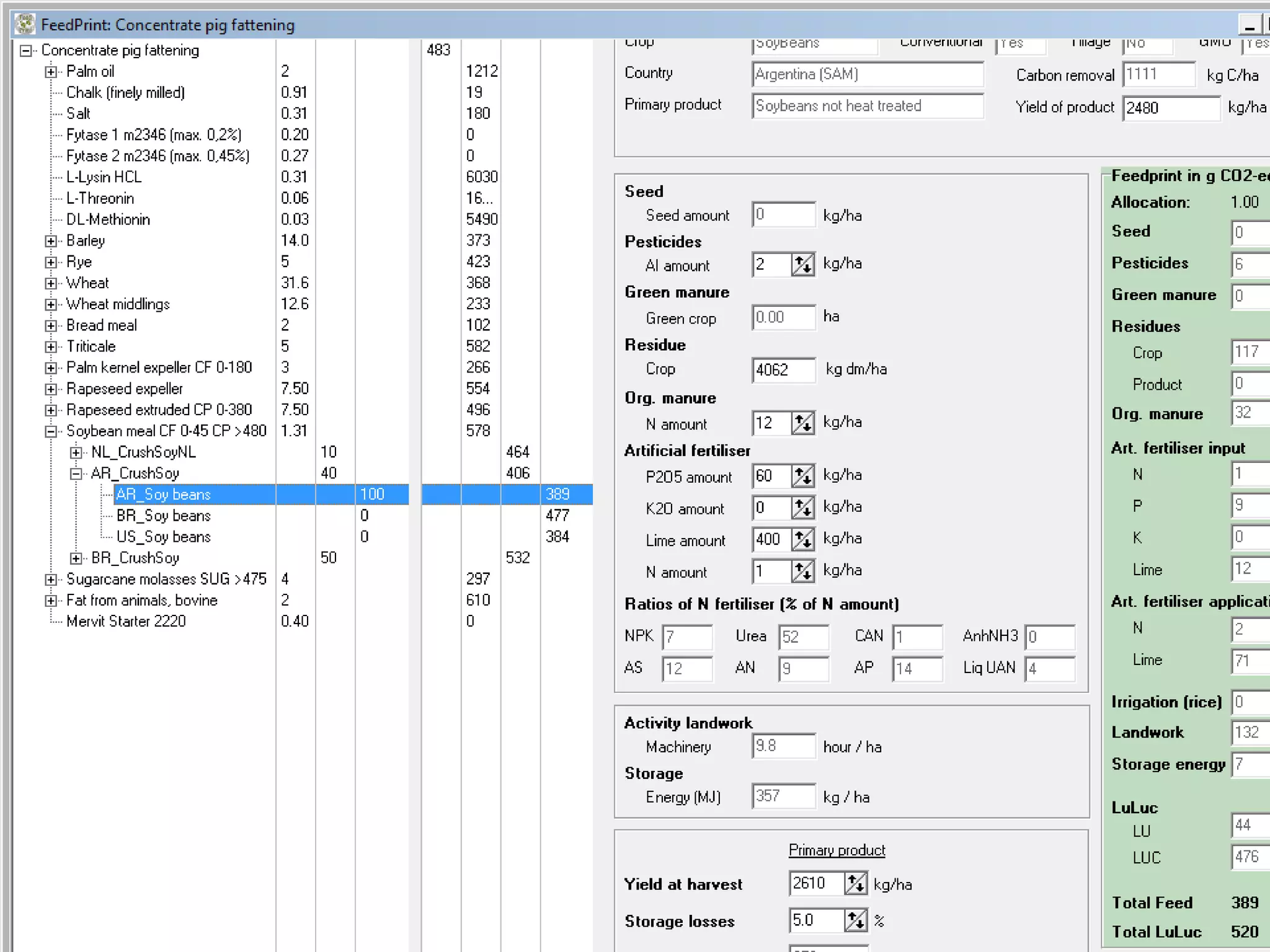Click the stepper icon beside K2O amount
The image size is (1270, 952).
point(803,508)
